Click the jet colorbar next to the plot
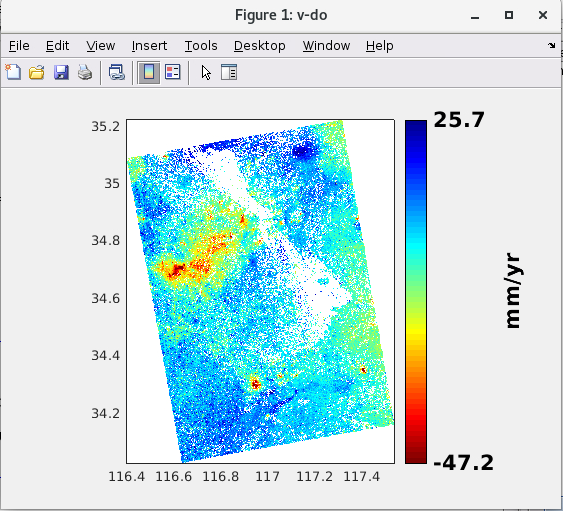563x511 pixels. click(x=416, y=292)
